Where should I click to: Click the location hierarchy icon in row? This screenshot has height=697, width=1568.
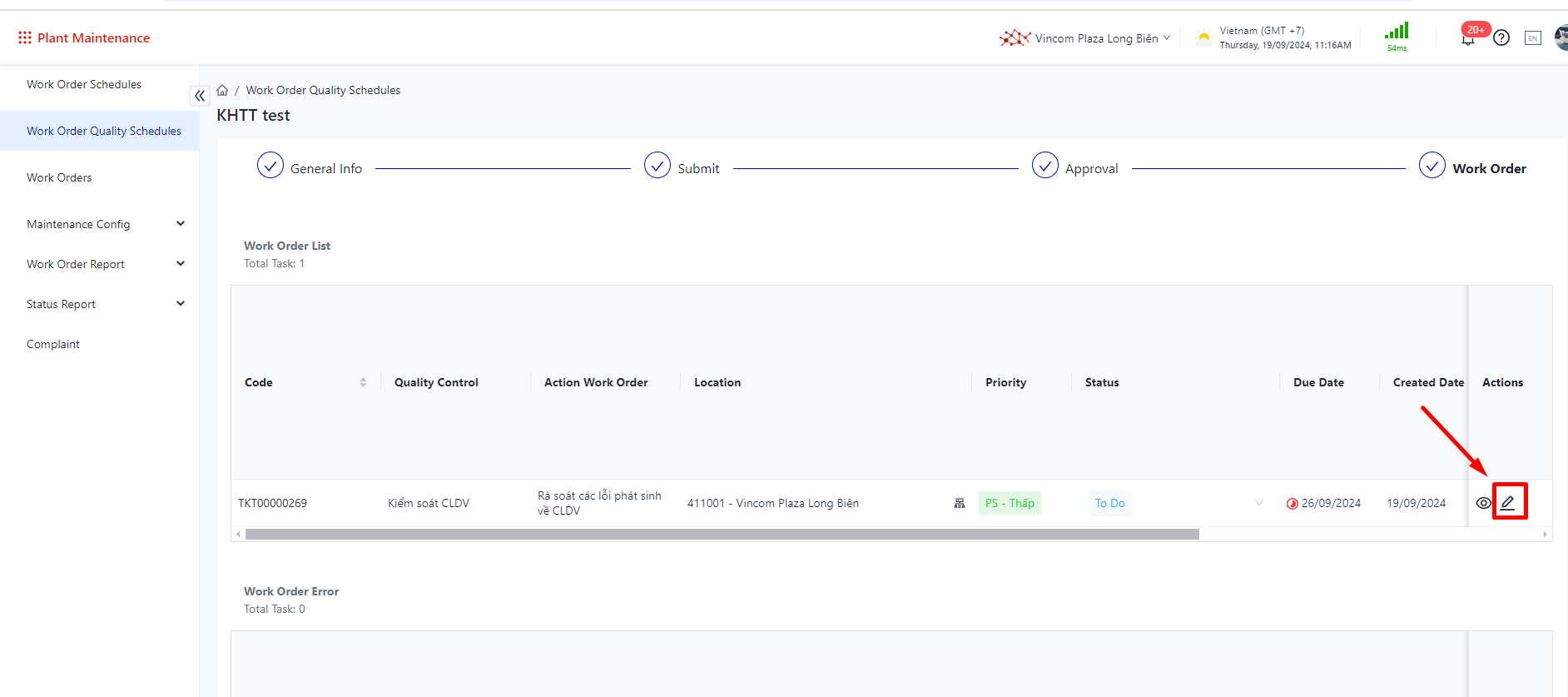[x=960, y=503]
